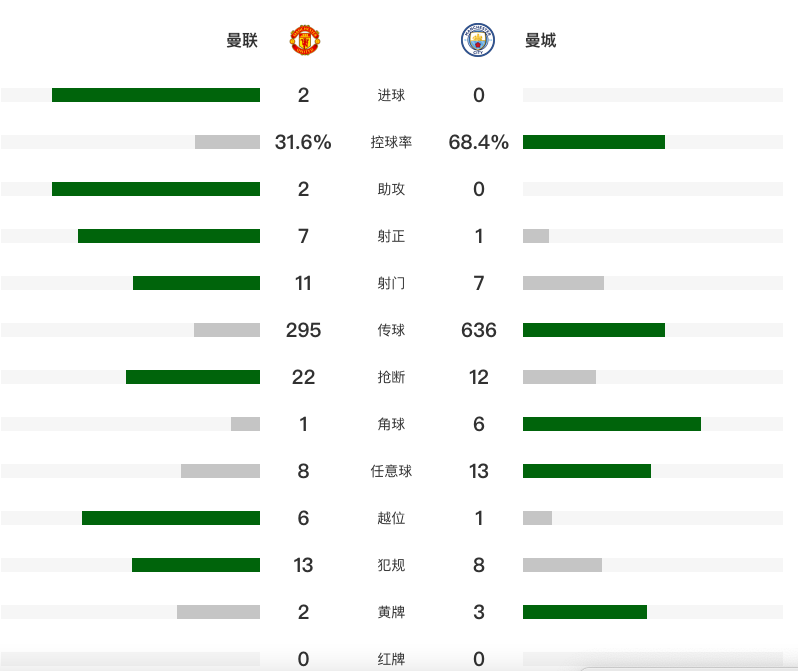This screenshot has width=798, height=671.
Task: Click 曼联's green 越位 bar
Action: (x=171, y=518)
